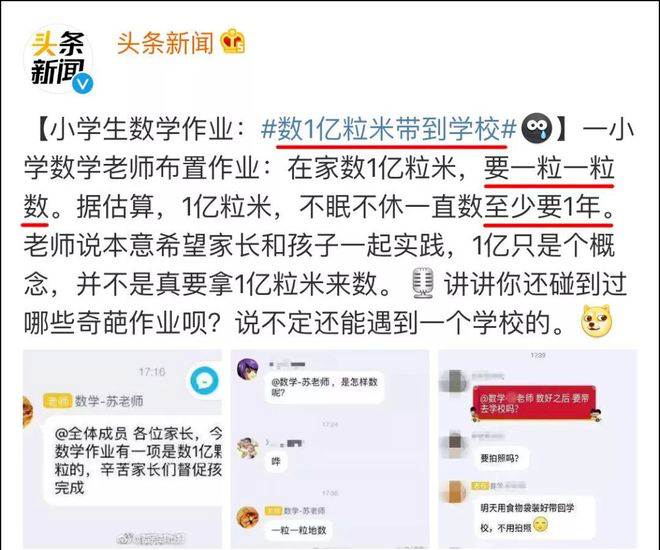660x550 pixels.
Task: Open the middle chat screenshot thumbnail
Action: 330,449
